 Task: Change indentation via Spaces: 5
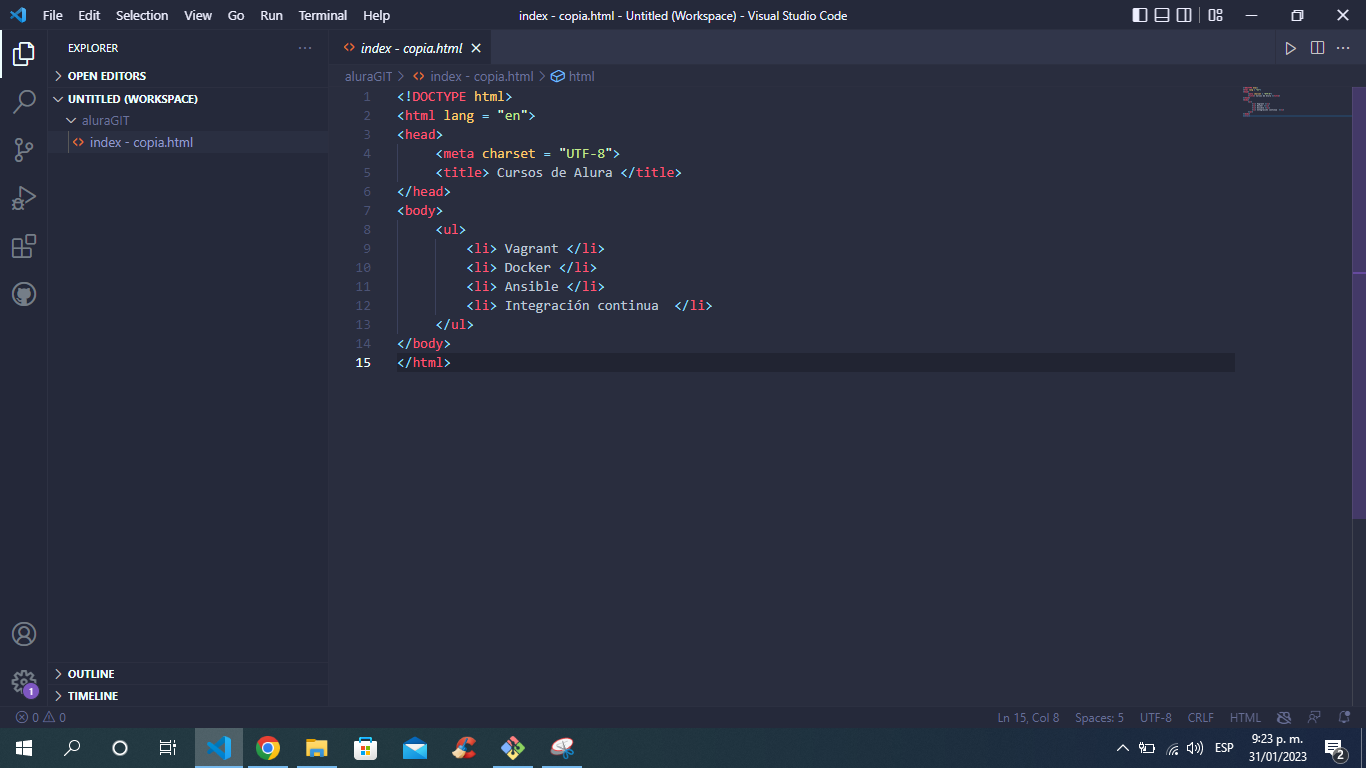tap(1099, 718)
